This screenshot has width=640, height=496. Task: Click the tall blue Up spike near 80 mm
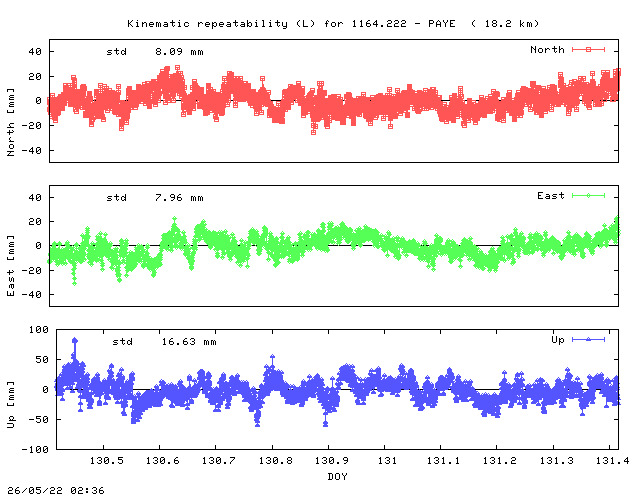[74, 349]
